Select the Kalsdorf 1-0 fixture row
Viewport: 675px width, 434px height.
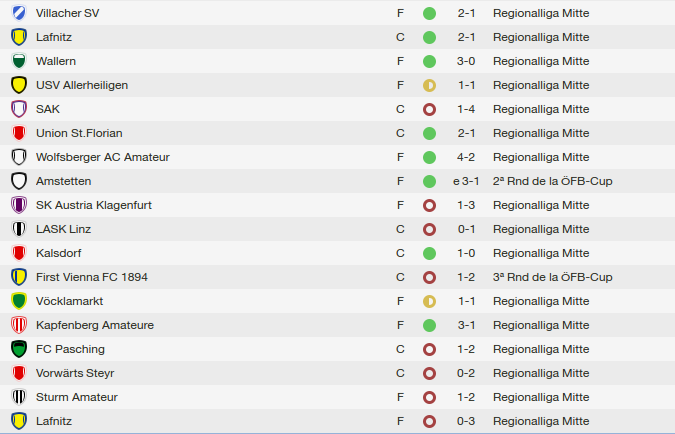[x=338, y=253]
